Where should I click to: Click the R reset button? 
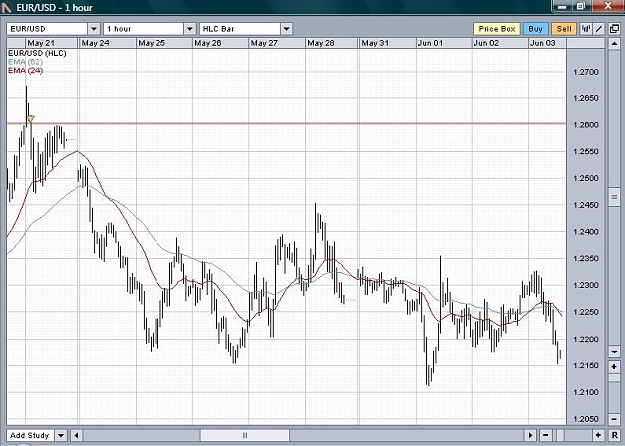(614, 435)
